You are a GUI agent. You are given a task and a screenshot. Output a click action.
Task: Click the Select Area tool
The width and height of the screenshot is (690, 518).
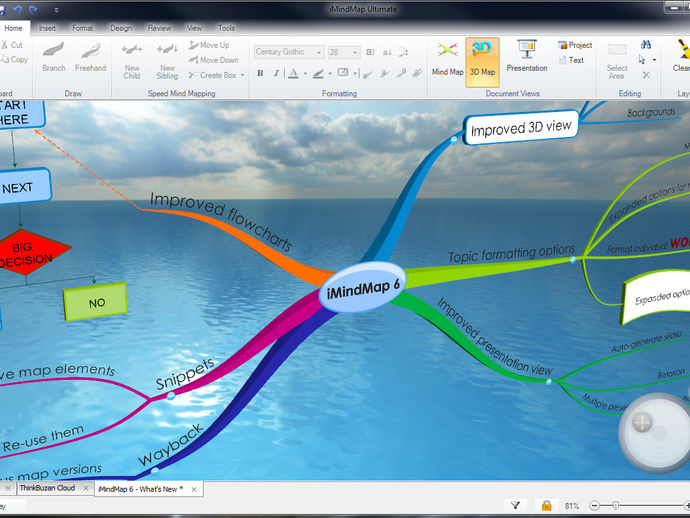click(617, 61)
